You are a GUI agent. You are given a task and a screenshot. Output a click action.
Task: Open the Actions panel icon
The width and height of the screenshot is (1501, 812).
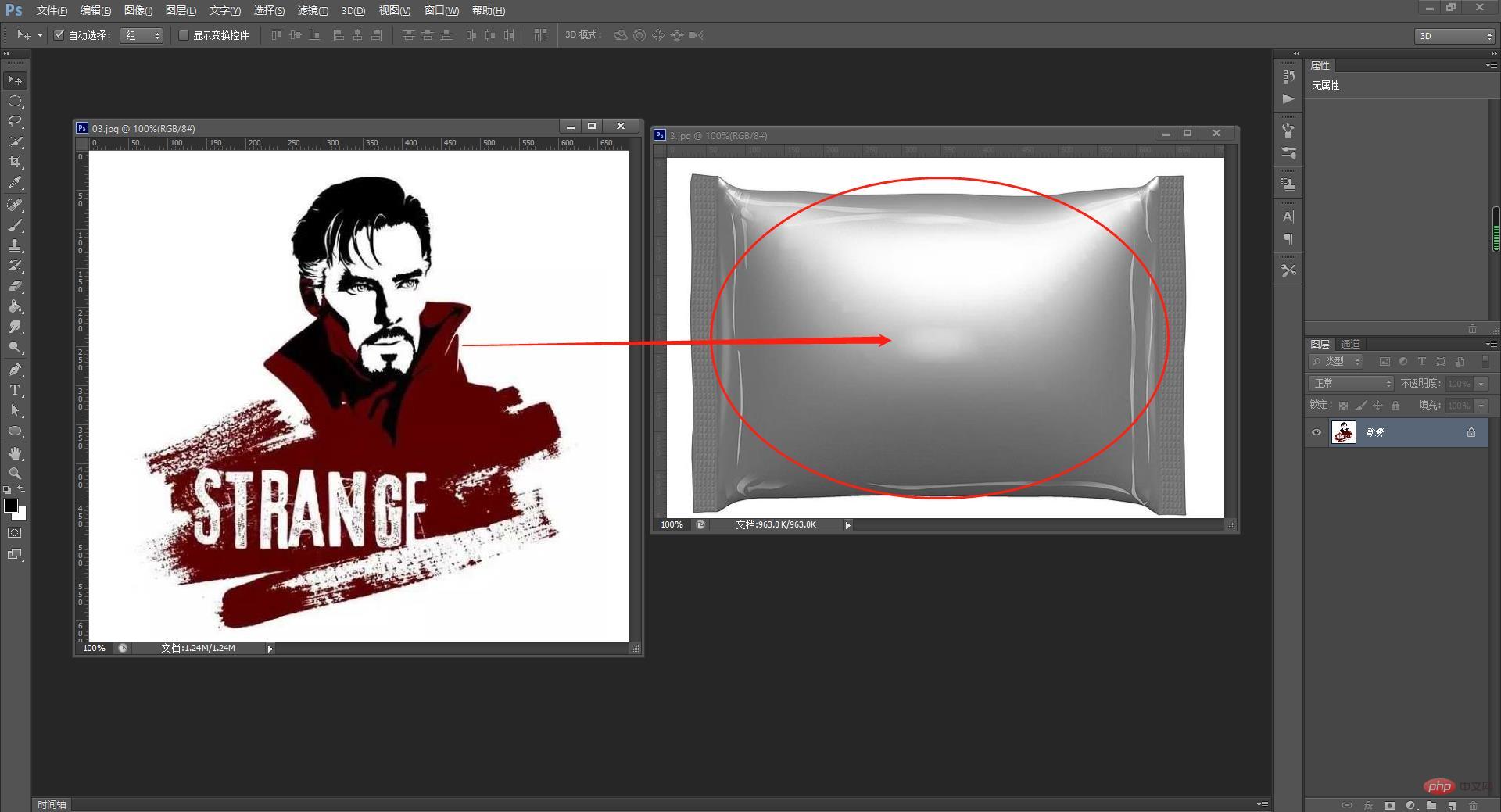pyautogui.click(x=1288, y=99)
